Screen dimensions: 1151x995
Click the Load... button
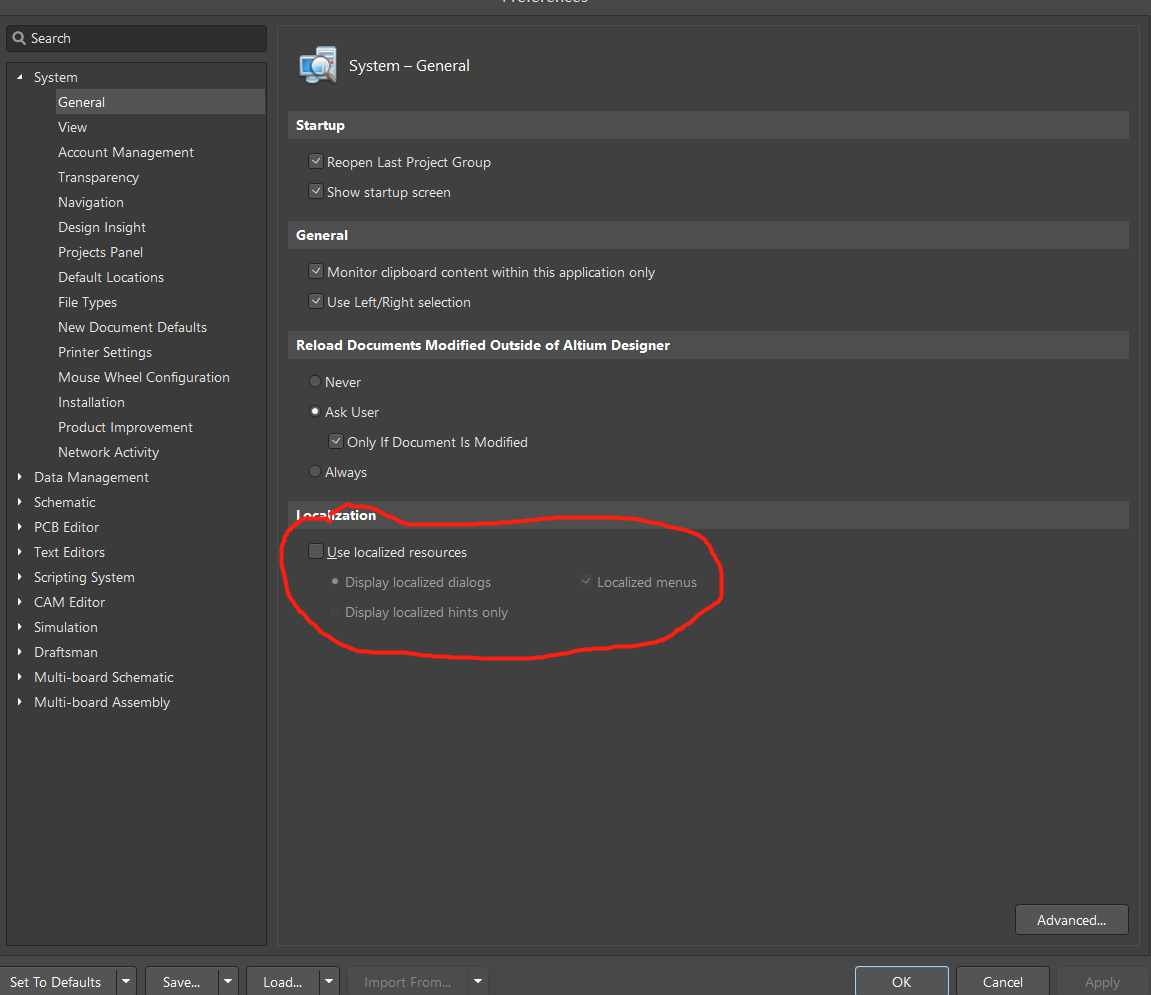283,982
